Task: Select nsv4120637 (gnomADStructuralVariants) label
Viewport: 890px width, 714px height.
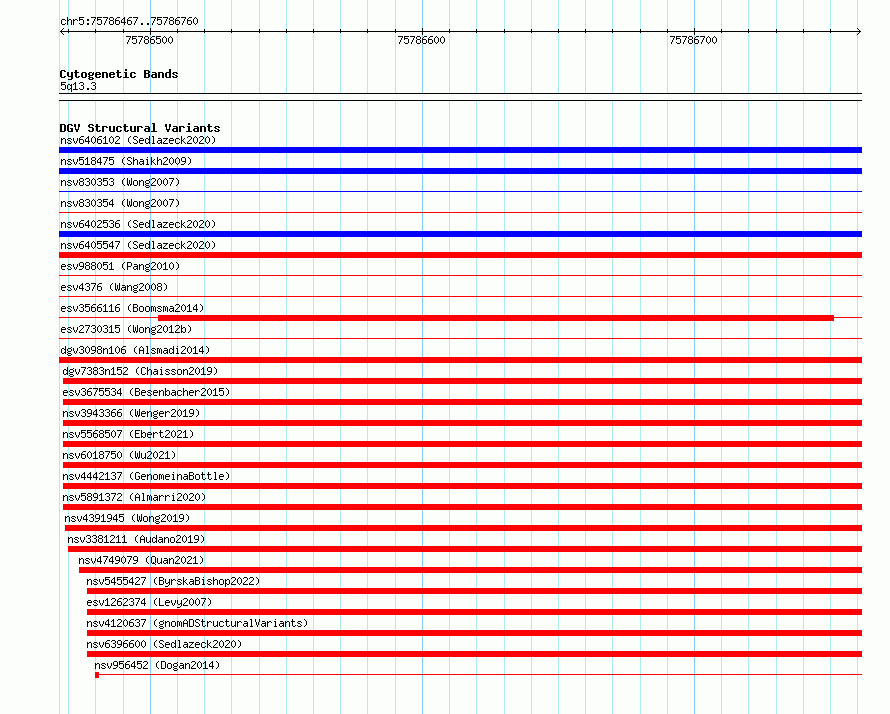Action: click(197, 623)
